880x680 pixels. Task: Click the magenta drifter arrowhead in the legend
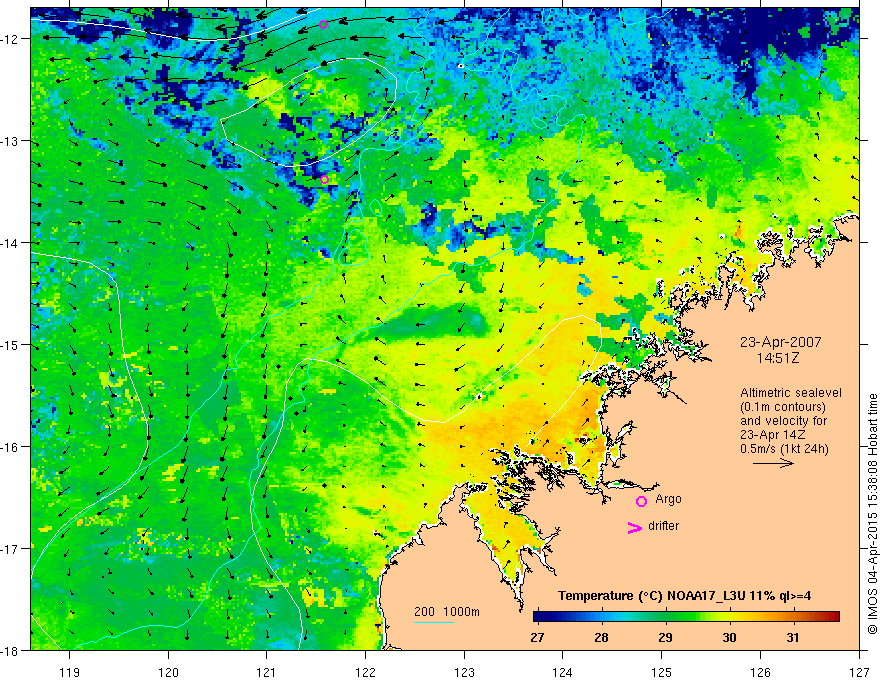635,527
